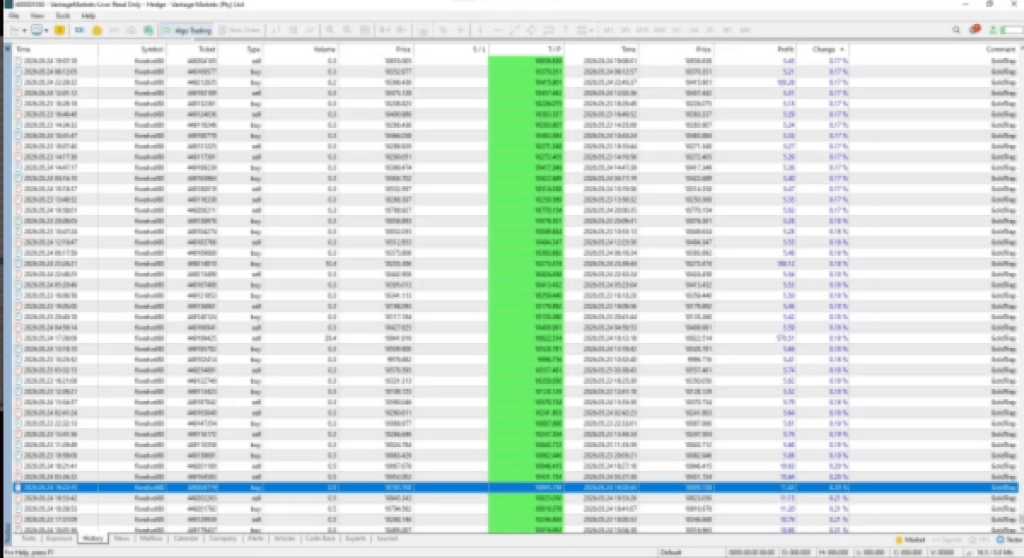Select the crosshair tool
Screen dimensions: 1024x558
click(x=460, y=30)
